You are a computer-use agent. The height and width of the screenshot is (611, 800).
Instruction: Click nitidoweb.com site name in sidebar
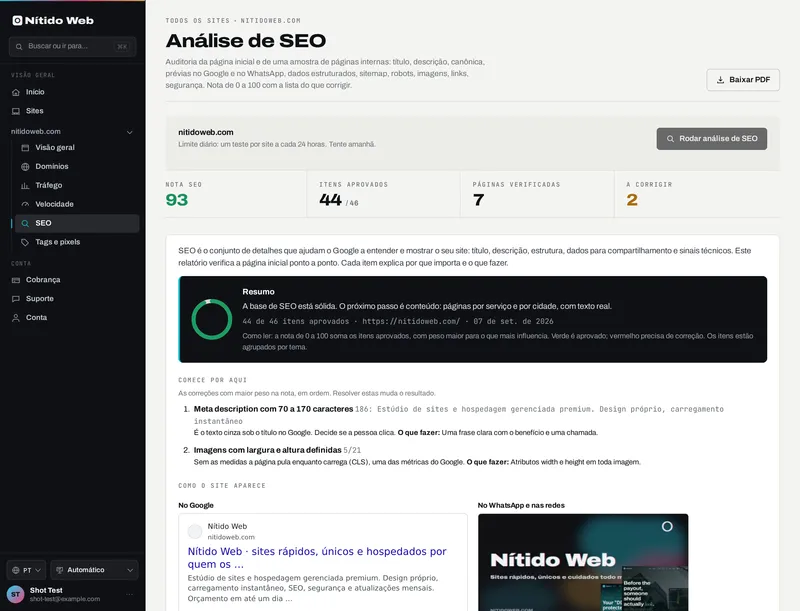[x=36, y=132]
